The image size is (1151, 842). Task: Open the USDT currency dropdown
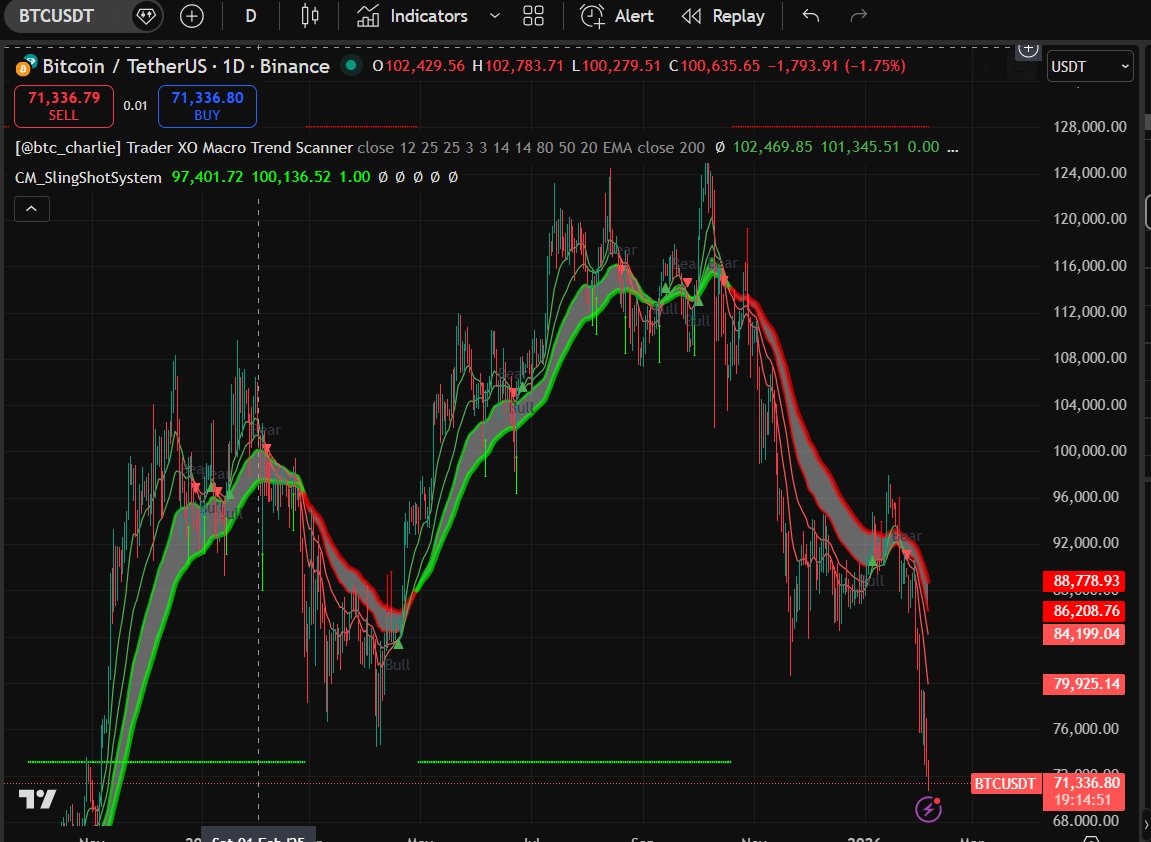1089,67
